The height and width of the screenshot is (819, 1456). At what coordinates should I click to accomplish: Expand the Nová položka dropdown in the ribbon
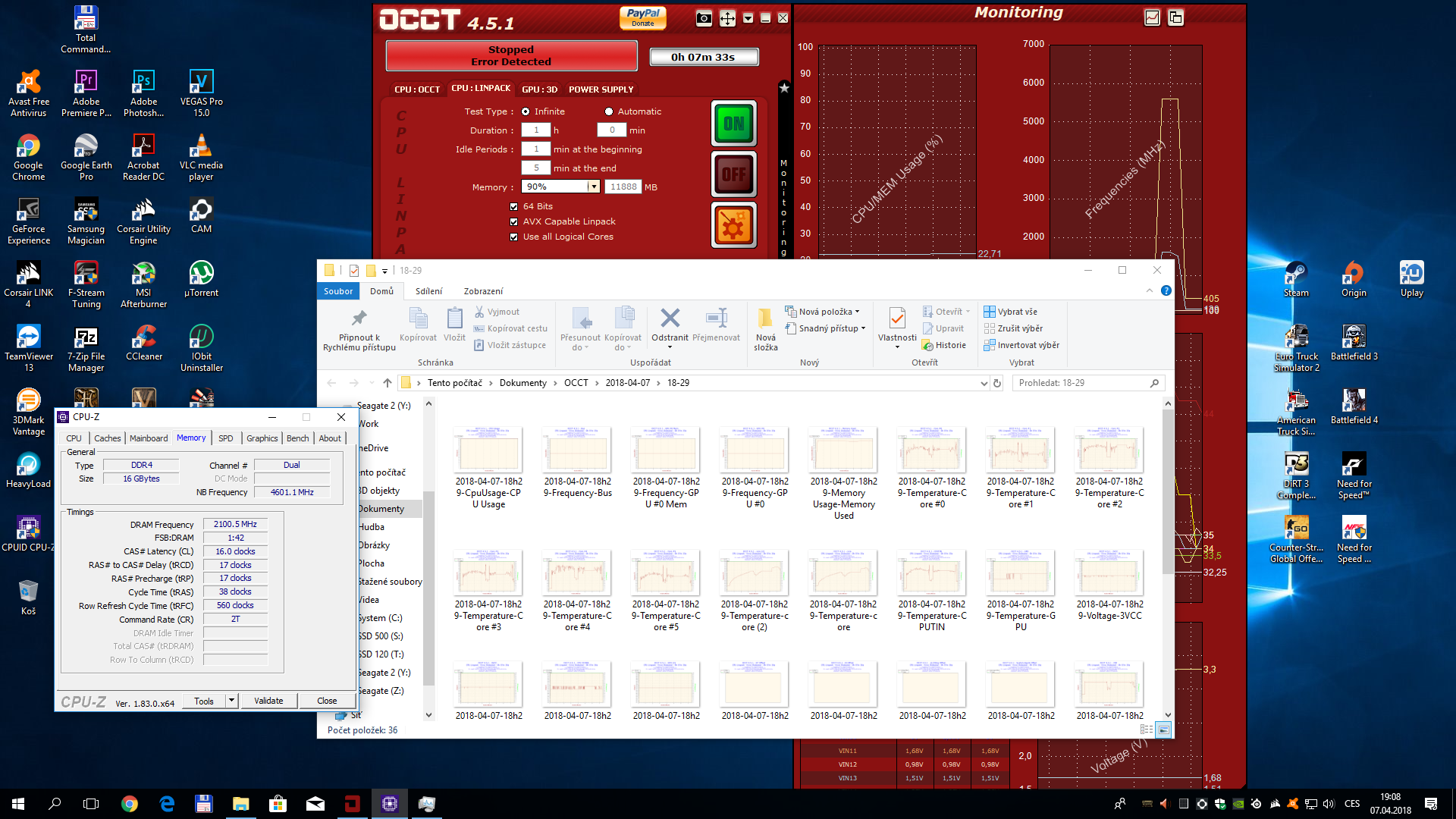(857, 312)
